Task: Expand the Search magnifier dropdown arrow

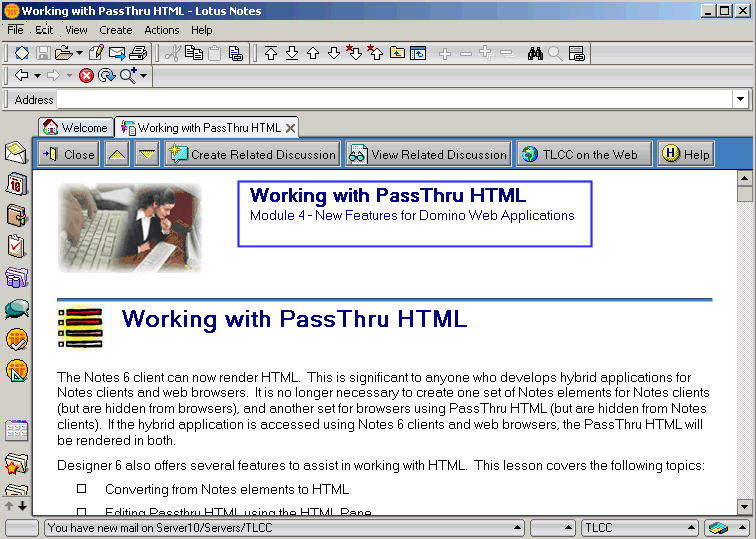Action: 144,76
